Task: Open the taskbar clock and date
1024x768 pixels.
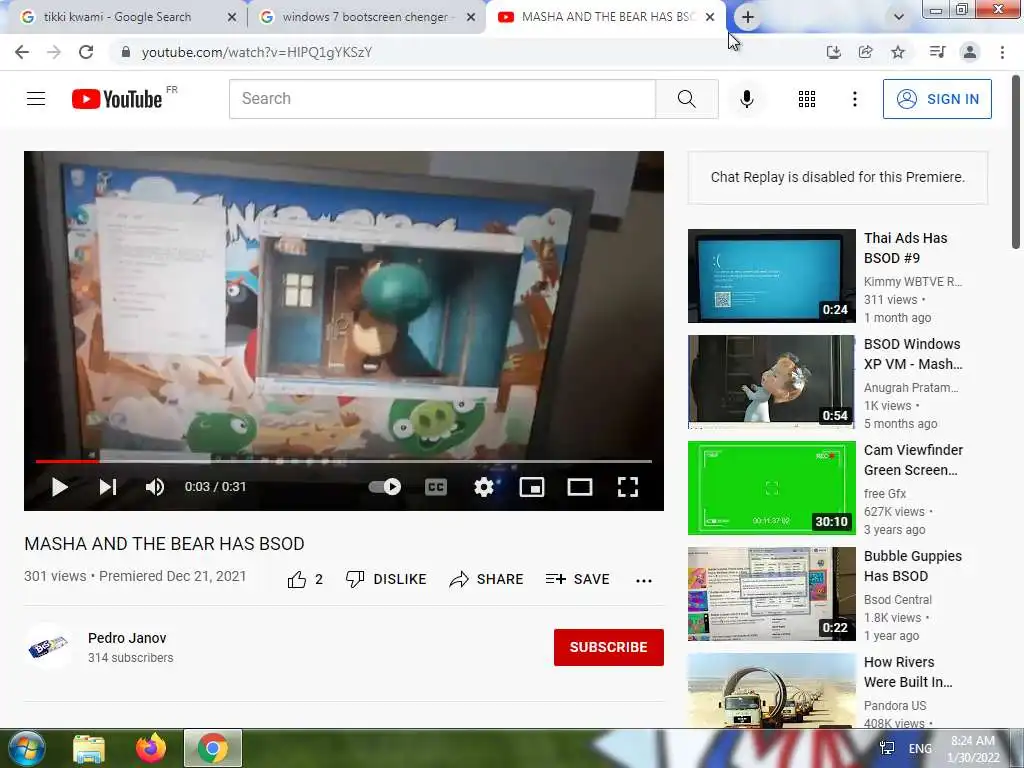Action: 973,749
